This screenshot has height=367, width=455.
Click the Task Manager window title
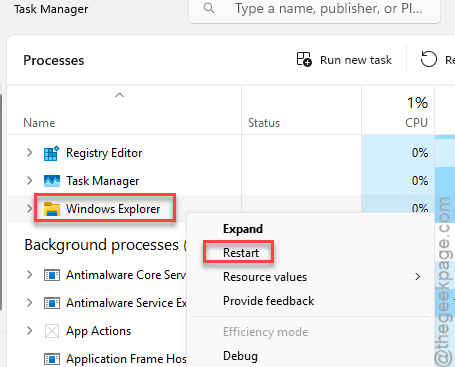(51, 9)
